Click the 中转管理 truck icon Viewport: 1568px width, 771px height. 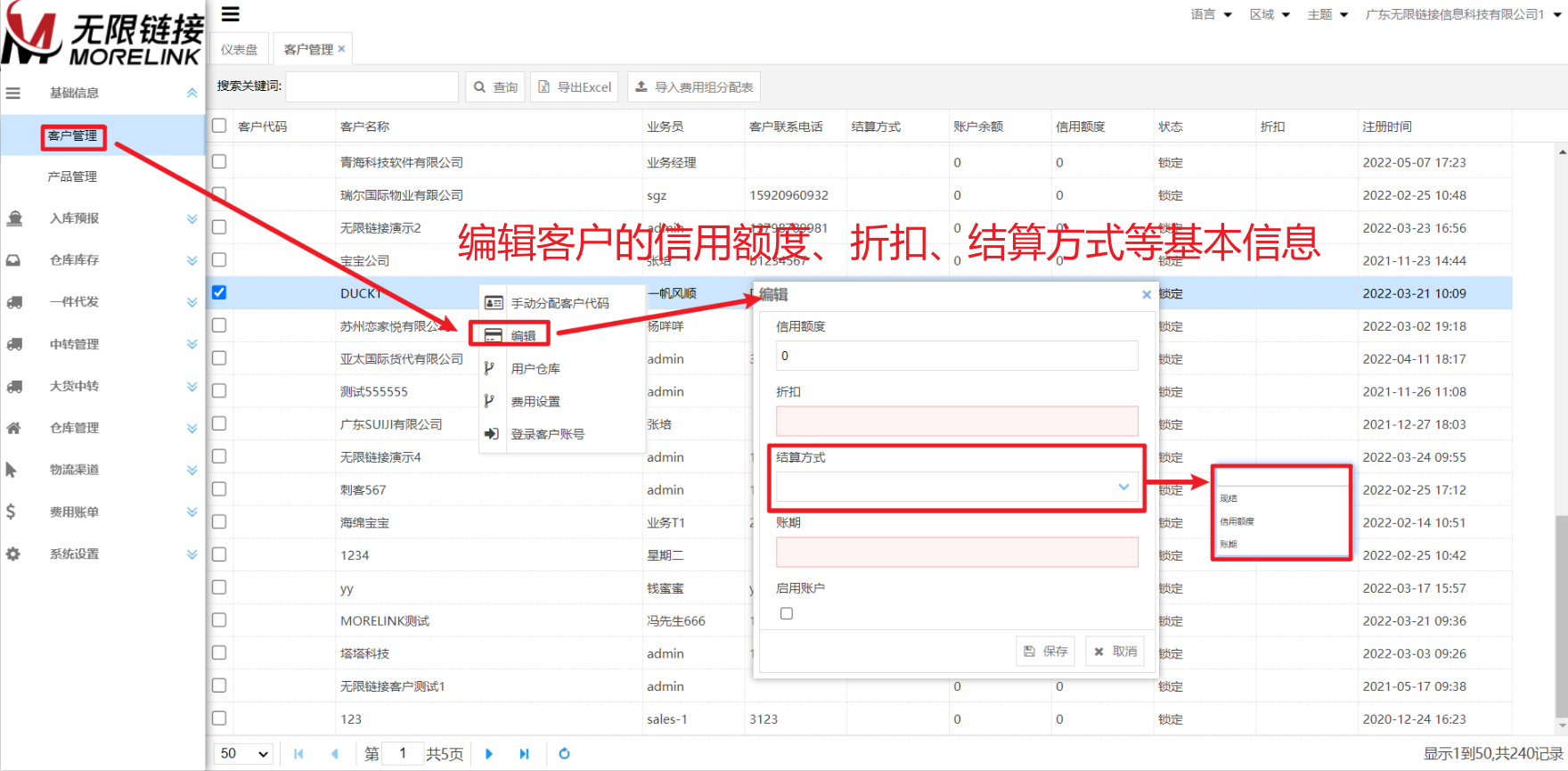coord(14,344)
